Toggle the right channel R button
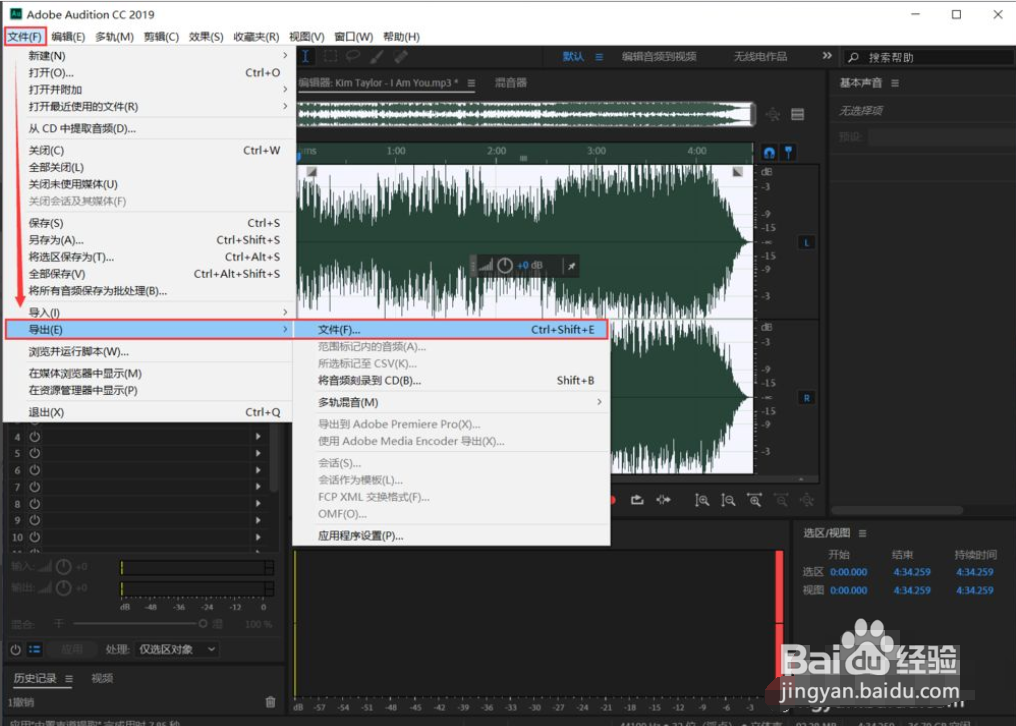1016x726 pixels. [807, 398]
